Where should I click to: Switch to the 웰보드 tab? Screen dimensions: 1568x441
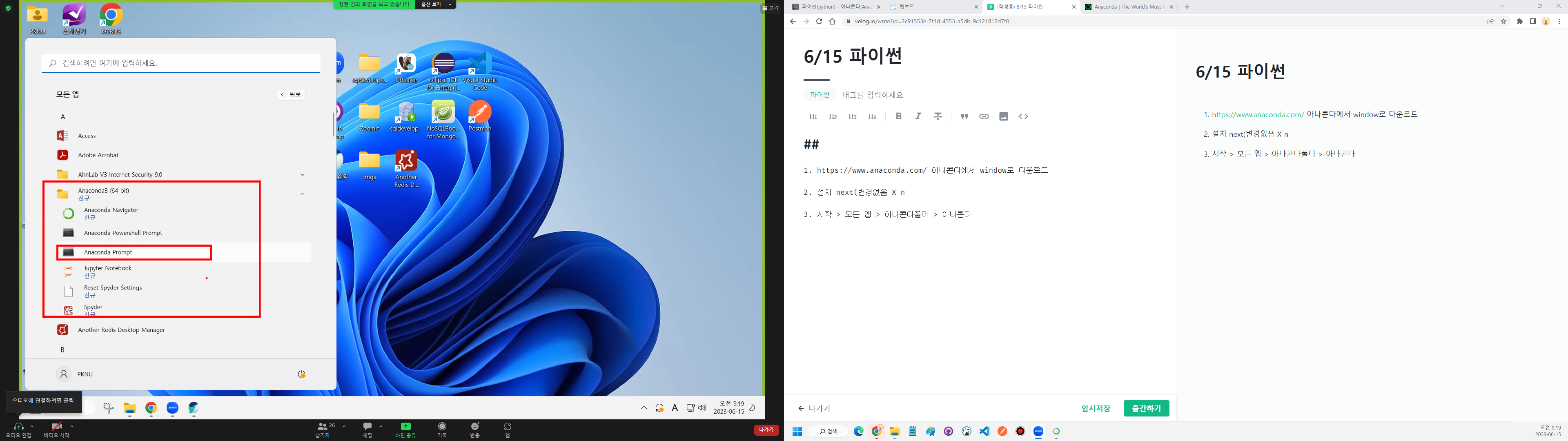934,7
